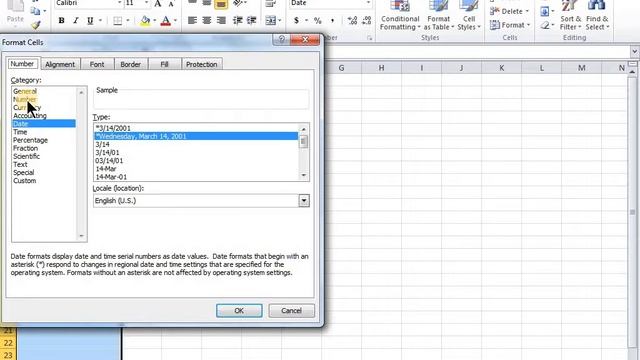Increase indent in the ribbon
This screenshot has width=640, height=360.
pyautogui.click(x=251, y=20)
